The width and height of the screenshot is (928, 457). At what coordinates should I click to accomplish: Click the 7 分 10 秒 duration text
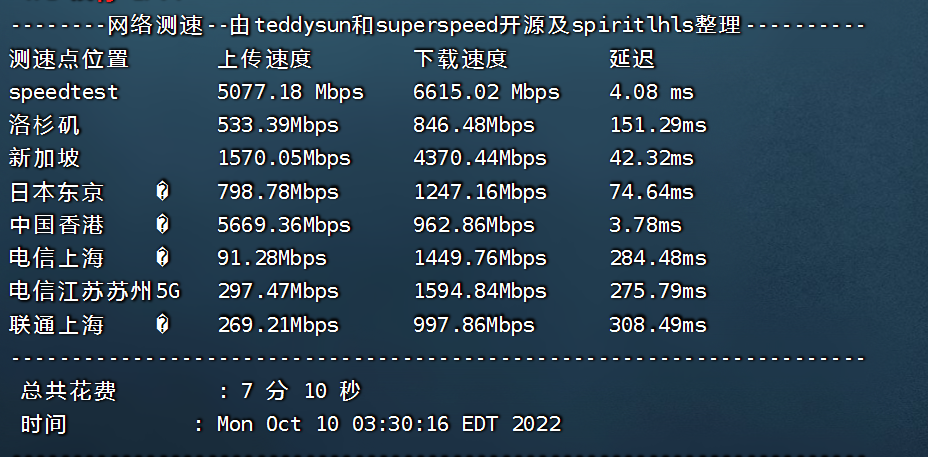click(301, 391)
